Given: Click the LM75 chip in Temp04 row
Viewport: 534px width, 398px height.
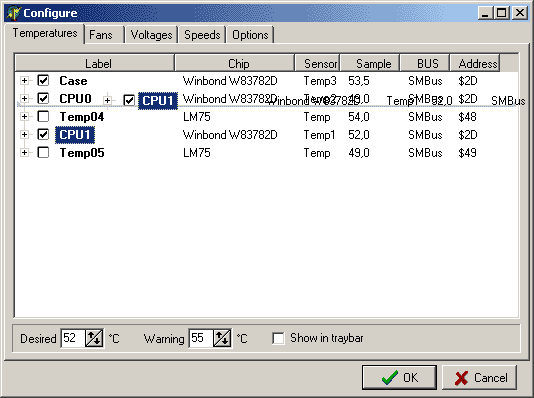Looking at the screenshot, I should pyautogui.click(x=197, y=117).
